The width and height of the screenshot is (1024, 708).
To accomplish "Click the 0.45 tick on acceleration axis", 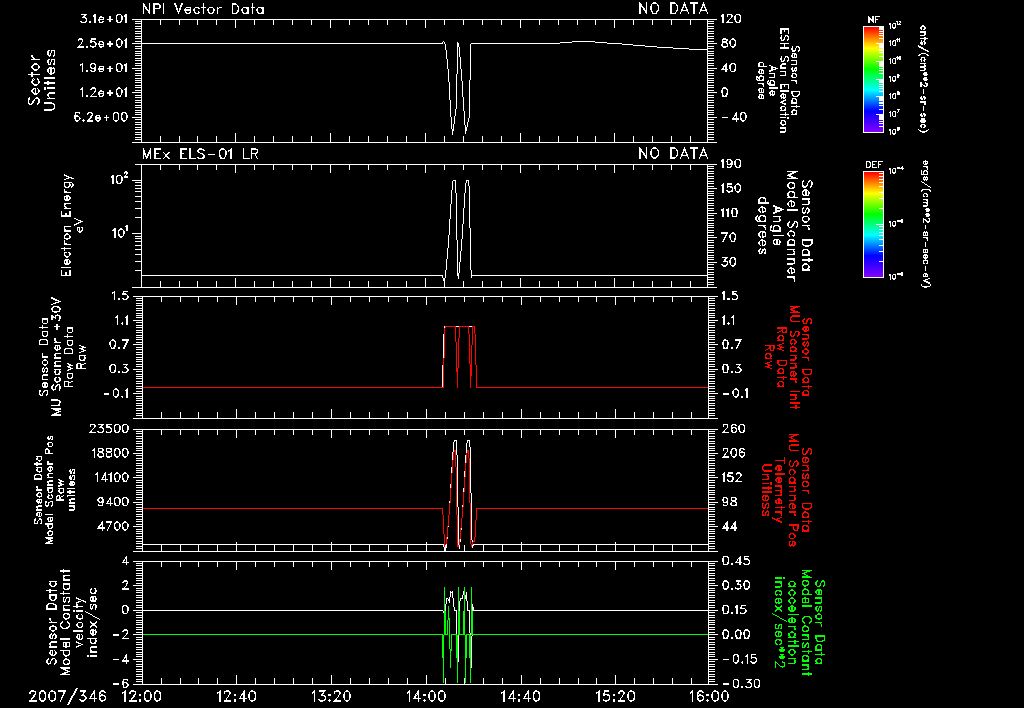I will coord(735,560).
